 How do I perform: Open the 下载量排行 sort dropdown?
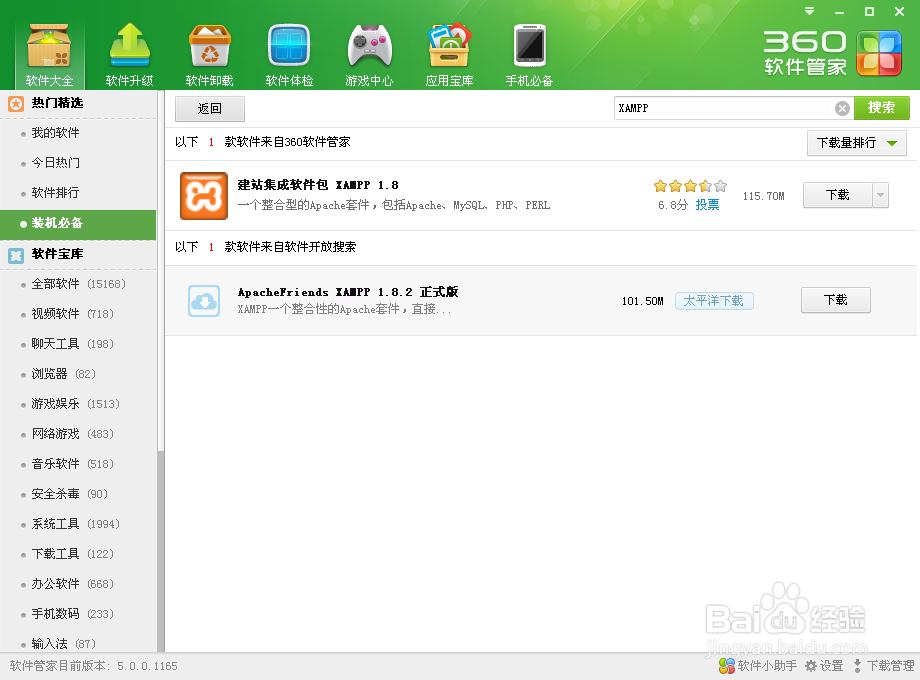point(857,143)
